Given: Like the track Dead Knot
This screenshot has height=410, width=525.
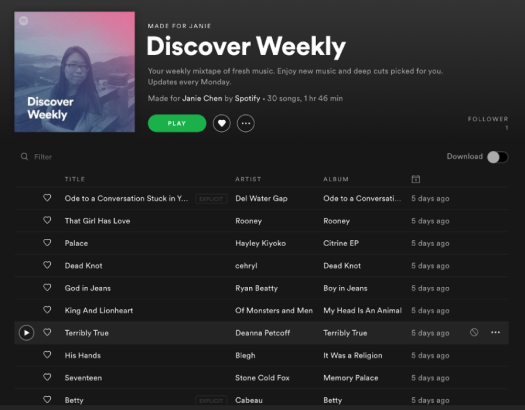Looking at the screenshot, I should pos(47,265).
